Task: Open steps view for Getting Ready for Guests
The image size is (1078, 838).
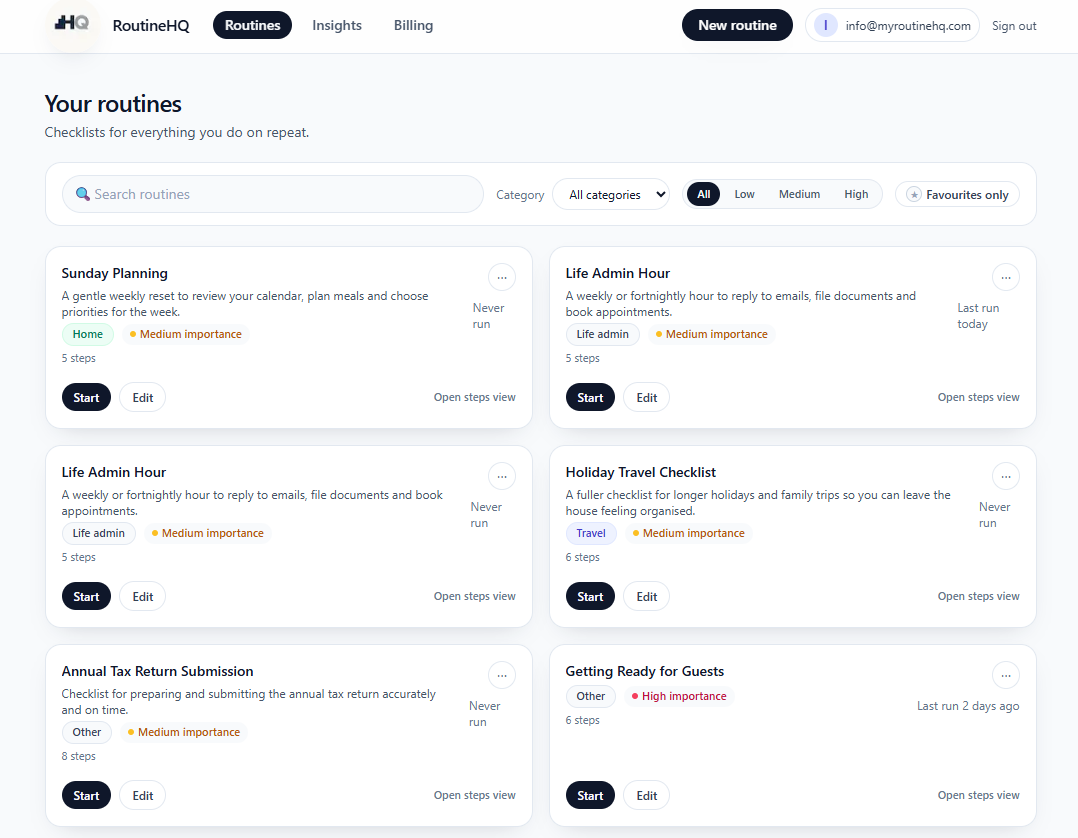Action: point(978,795)
